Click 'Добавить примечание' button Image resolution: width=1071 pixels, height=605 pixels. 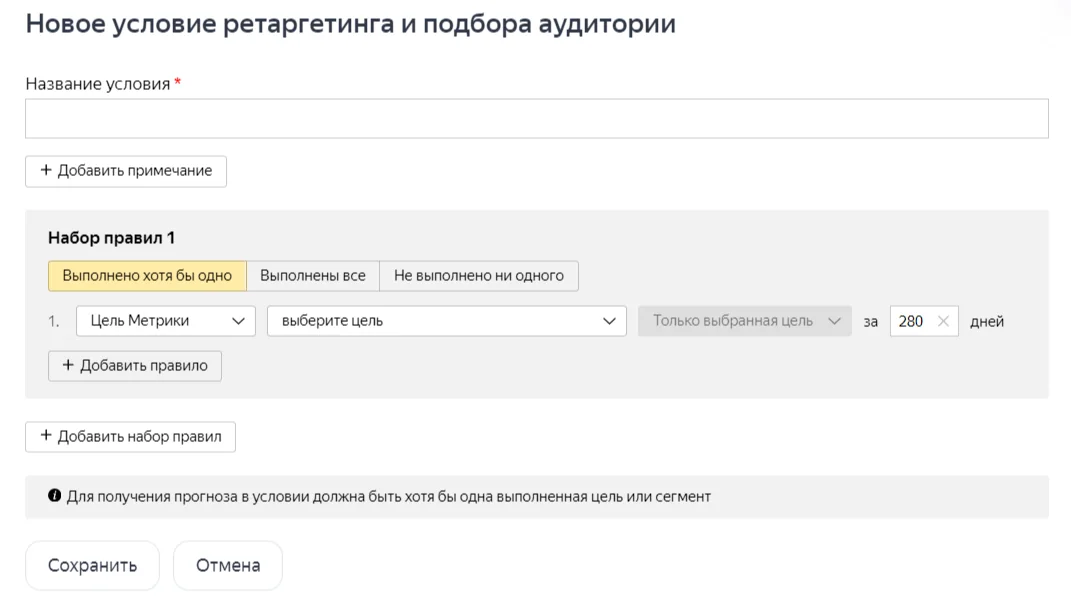[x=126, y=171]
